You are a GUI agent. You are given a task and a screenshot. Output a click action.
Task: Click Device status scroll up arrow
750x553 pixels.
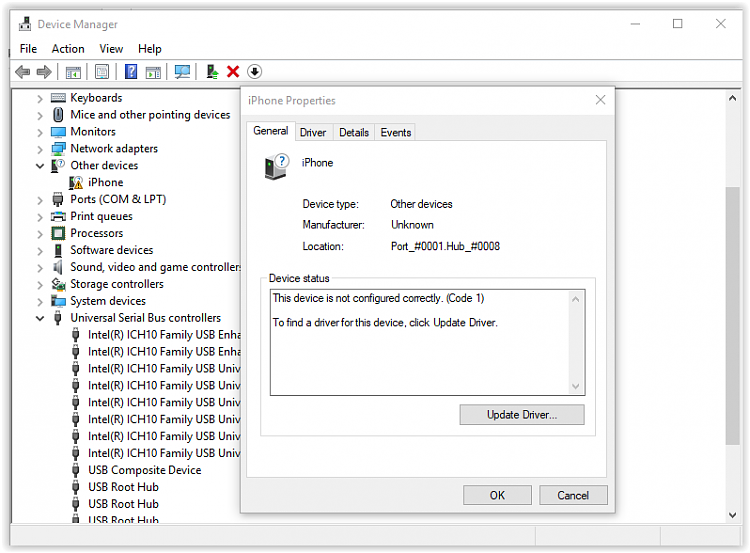point(575,299)
